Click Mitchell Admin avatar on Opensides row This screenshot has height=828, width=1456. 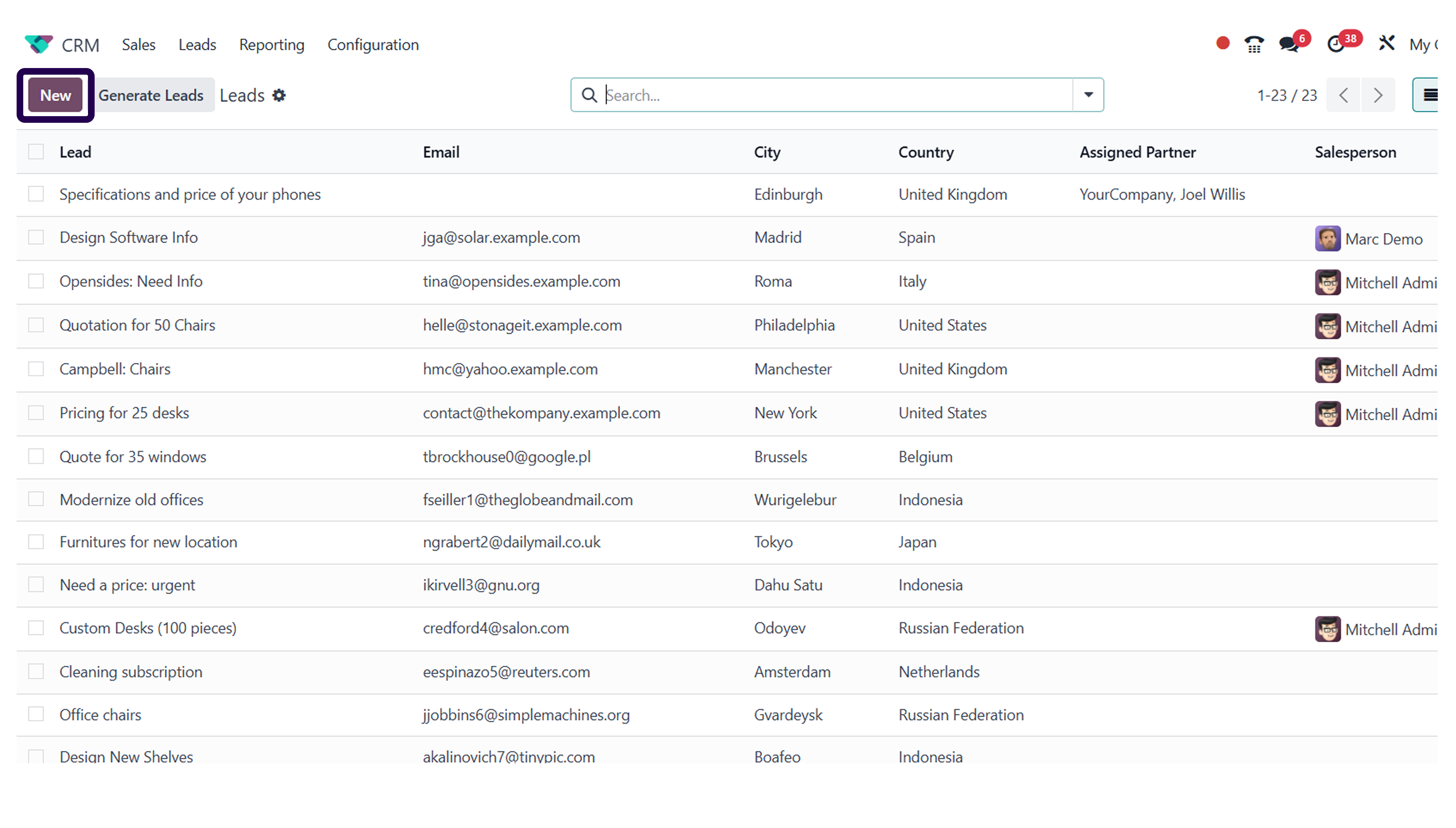[x=1327, y=282]
